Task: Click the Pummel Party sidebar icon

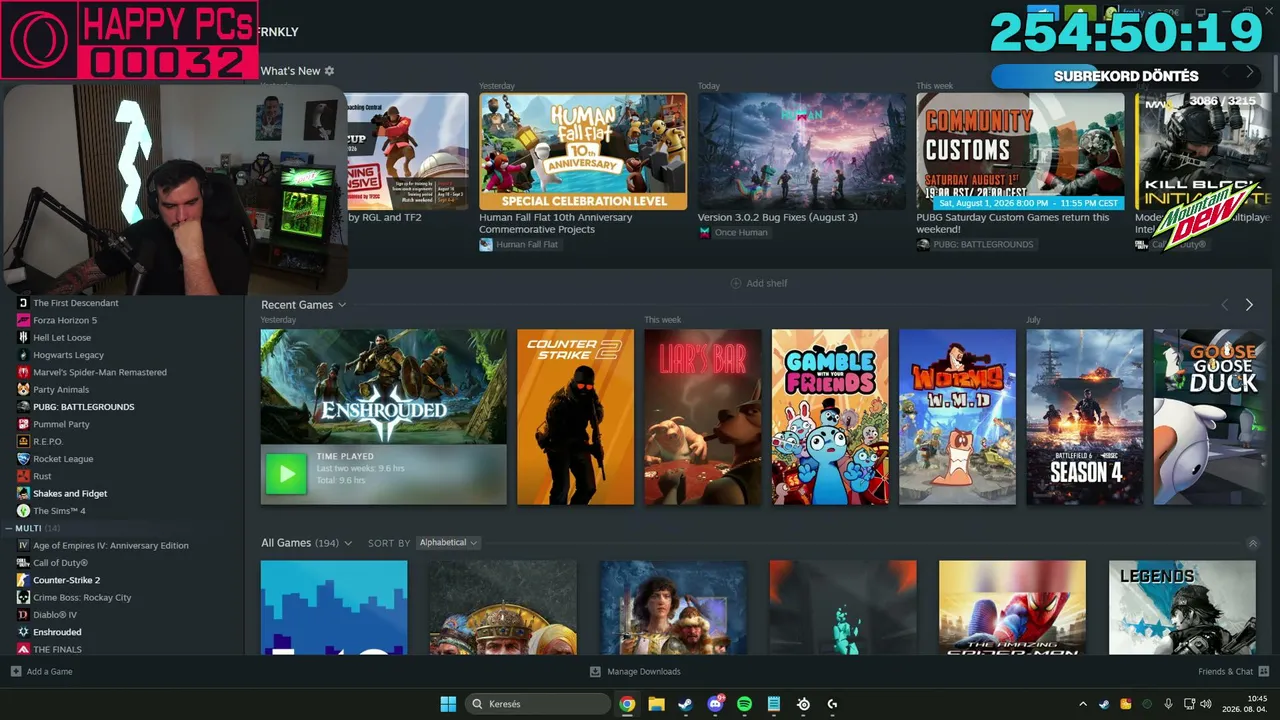Action: click(x=24, y=424)
